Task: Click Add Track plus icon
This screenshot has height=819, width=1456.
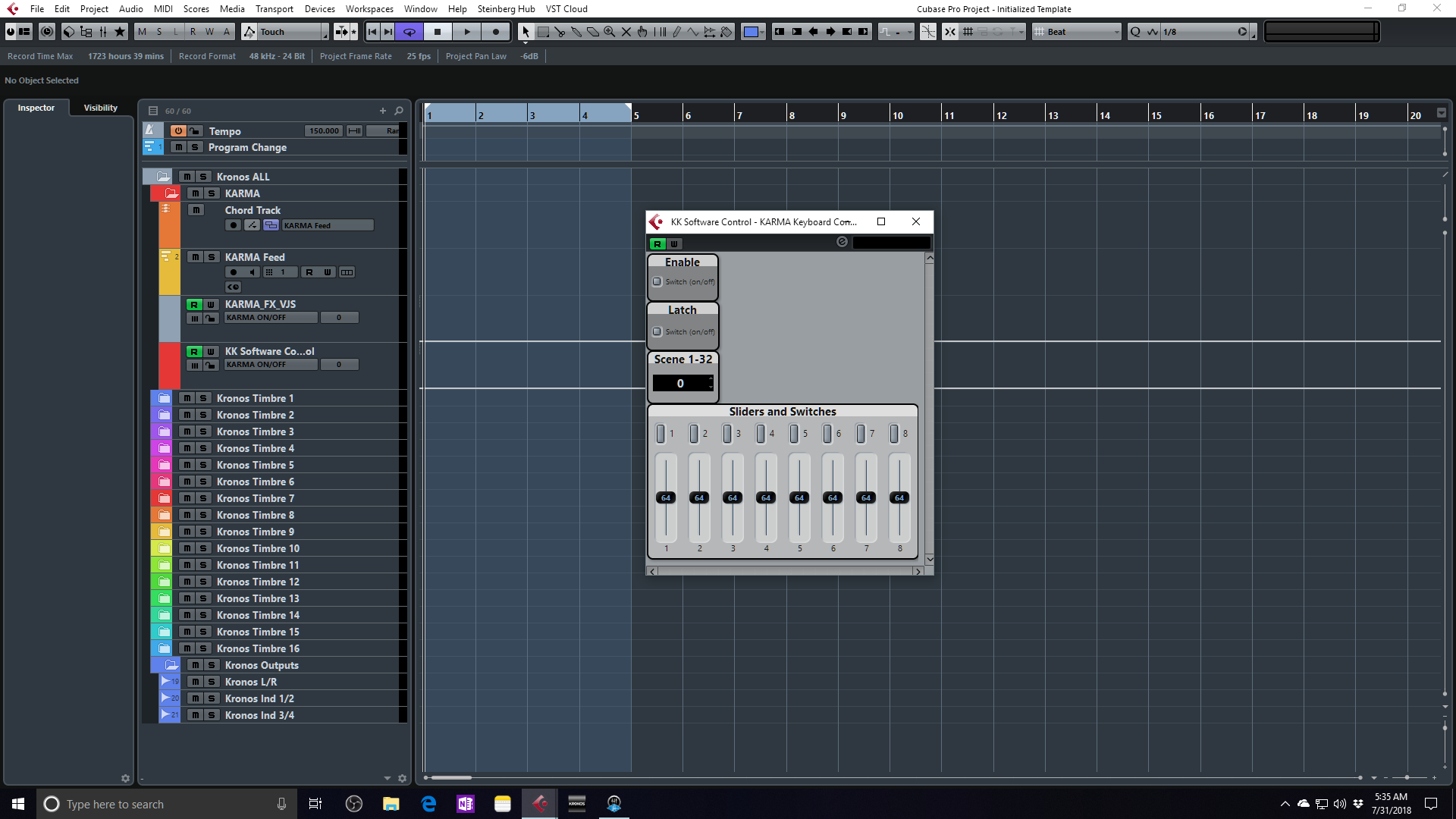Action: pos(383,111)
